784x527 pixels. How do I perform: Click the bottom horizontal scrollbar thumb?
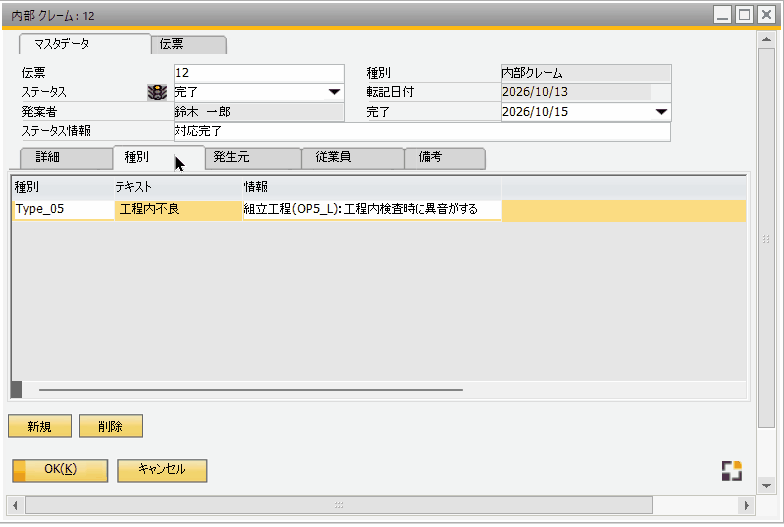[x=338, y=506]
